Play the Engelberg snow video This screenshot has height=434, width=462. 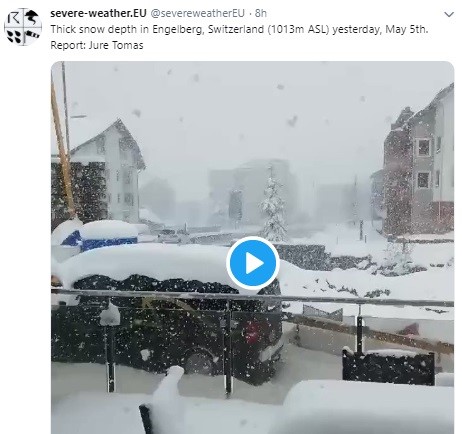tap(253, 263)
